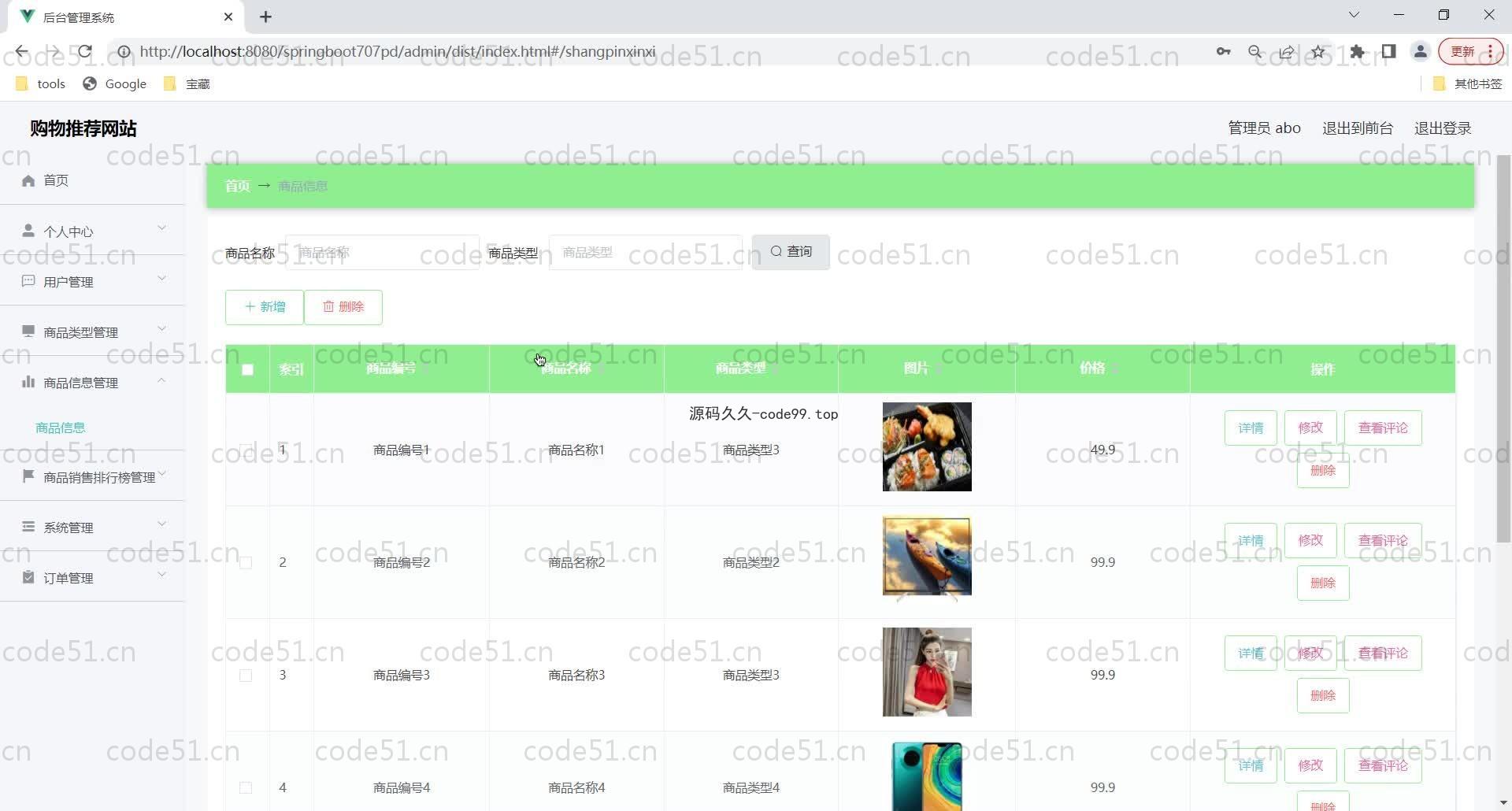Click the share page icon
This screenshot has width=1512, height=811.
[1287, 52]
